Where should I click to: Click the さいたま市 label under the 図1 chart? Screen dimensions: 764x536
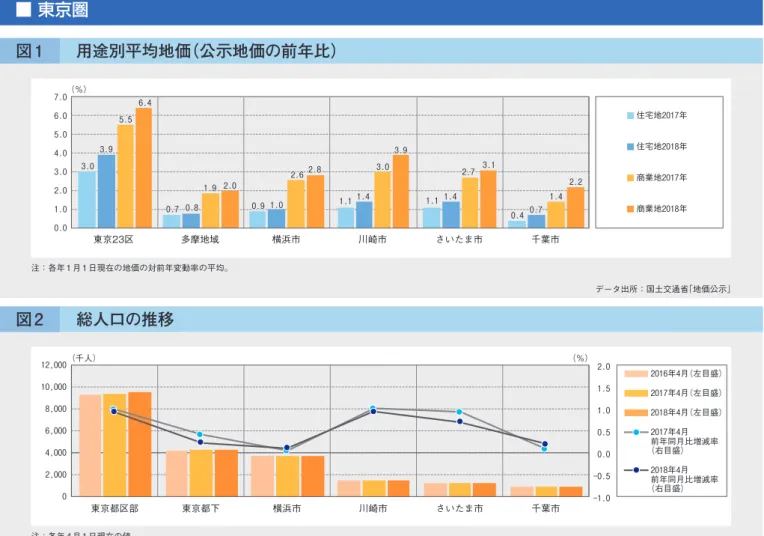pyautogui.click(x=459, y=239)
